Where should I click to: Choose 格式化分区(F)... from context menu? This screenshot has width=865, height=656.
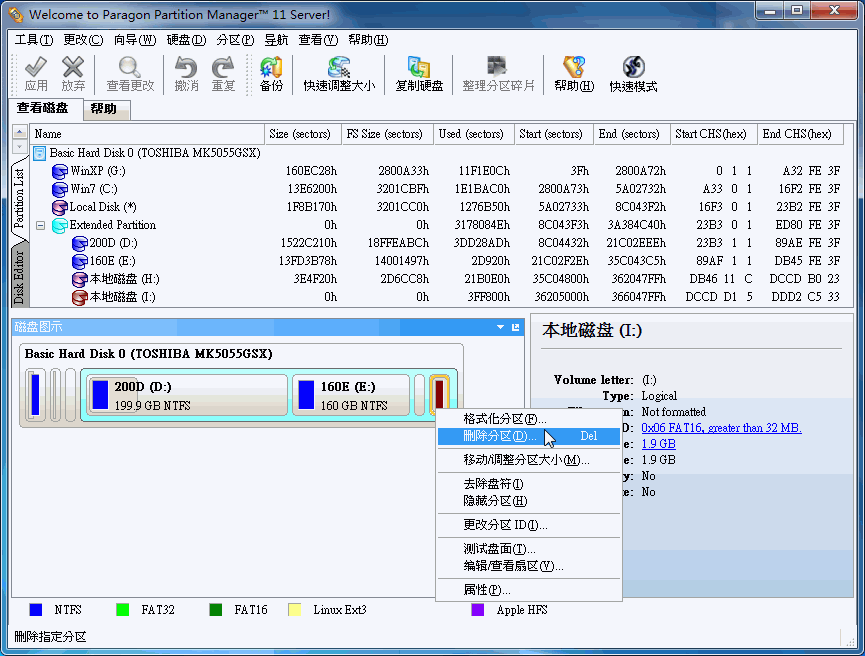[x=529, y=419]
